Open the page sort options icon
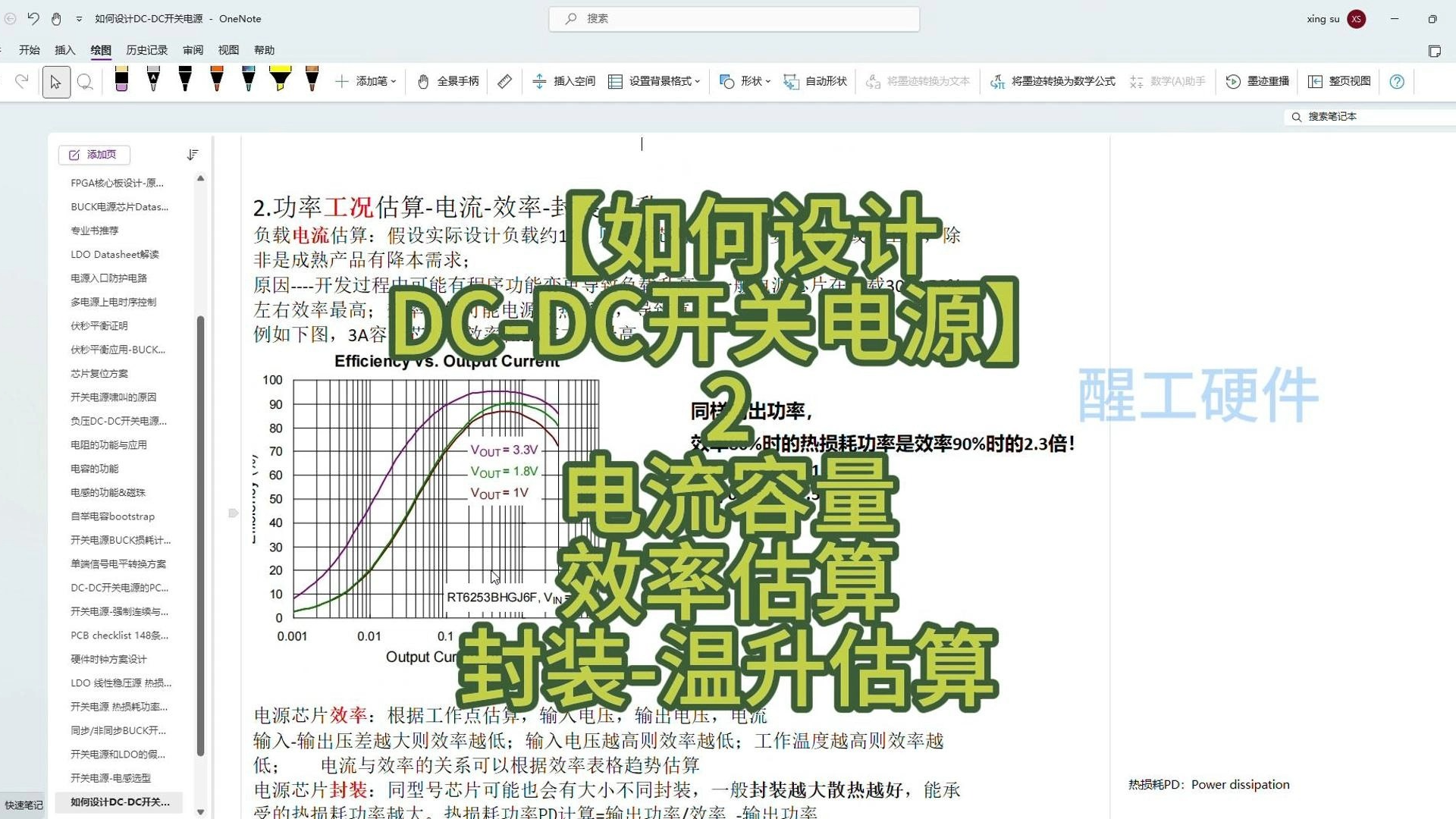The width and height of the screenshot is (1456, 819). (x=193, y=155)
